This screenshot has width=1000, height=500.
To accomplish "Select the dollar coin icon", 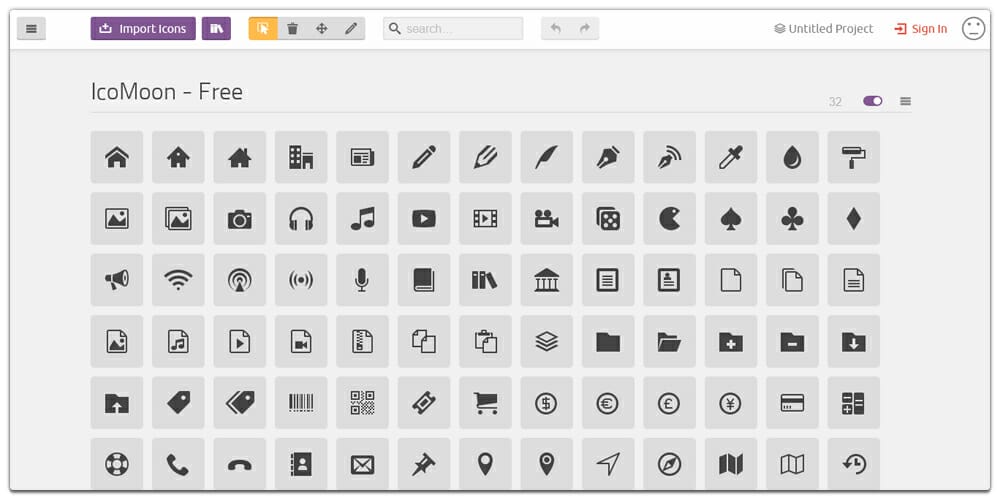I will click(547, 402).
